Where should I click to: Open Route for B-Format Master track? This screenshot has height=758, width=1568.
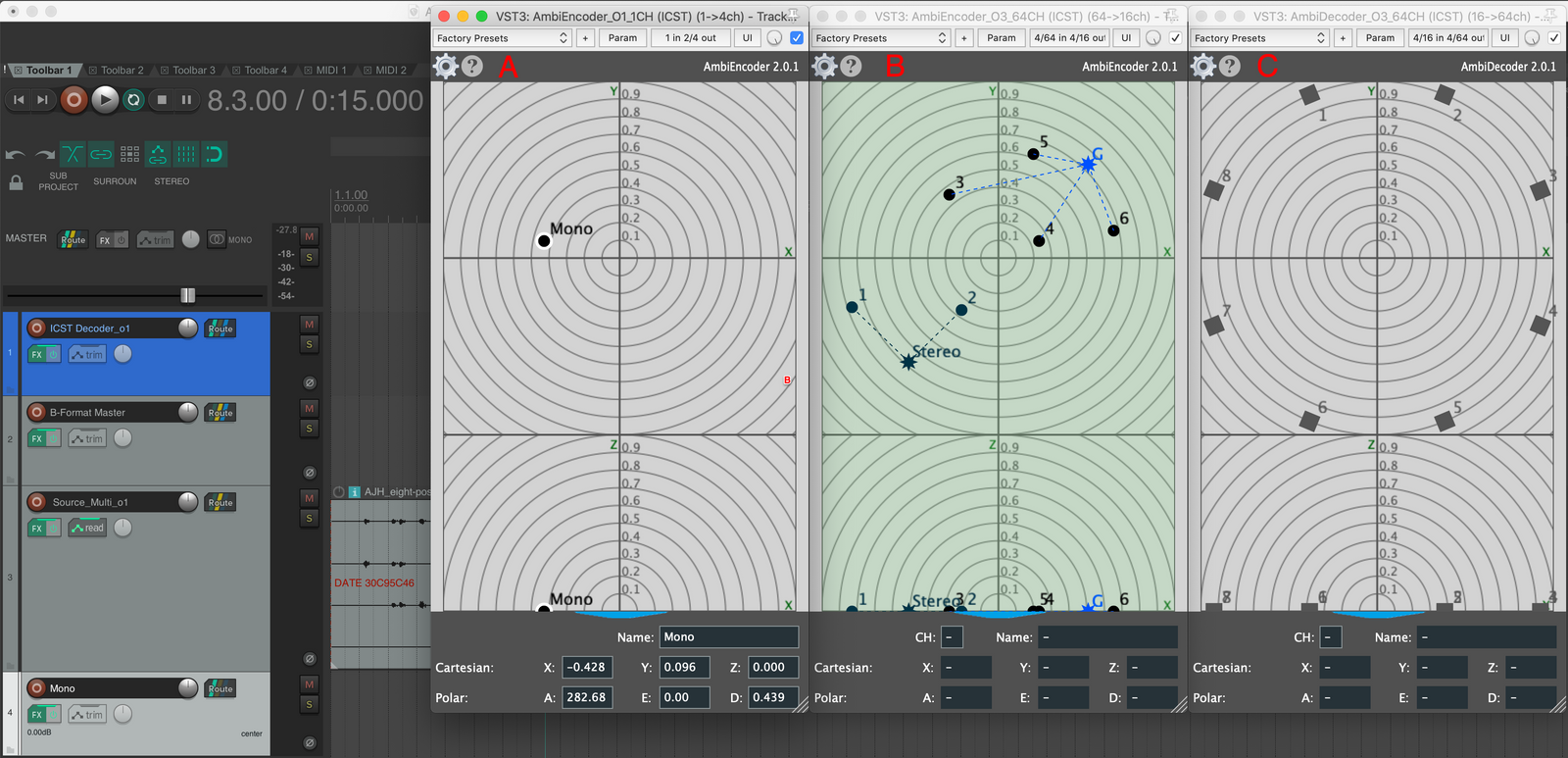point(220,412)
